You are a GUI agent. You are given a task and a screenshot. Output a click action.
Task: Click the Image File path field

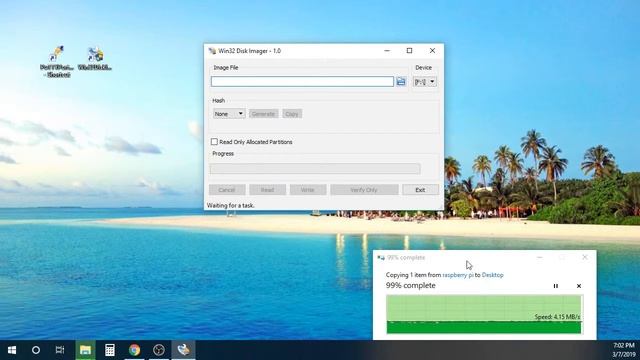click(302, 82)
